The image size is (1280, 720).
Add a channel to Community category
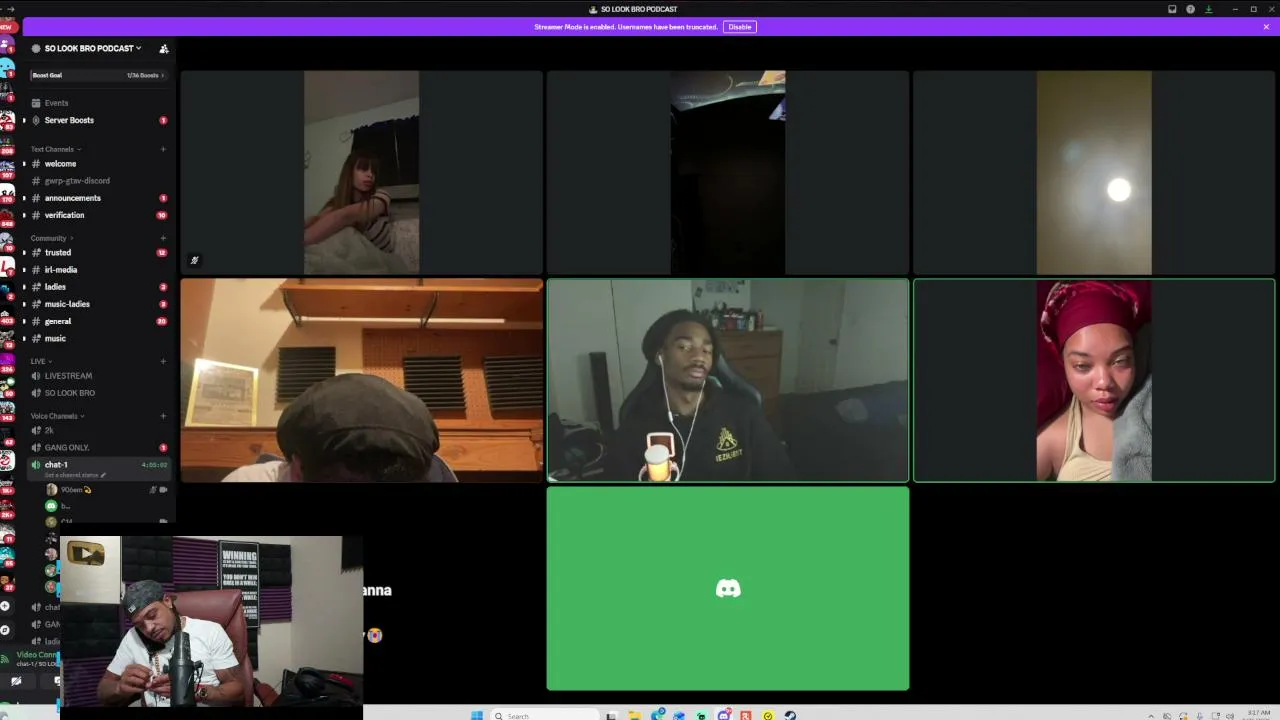coord(163,238)
